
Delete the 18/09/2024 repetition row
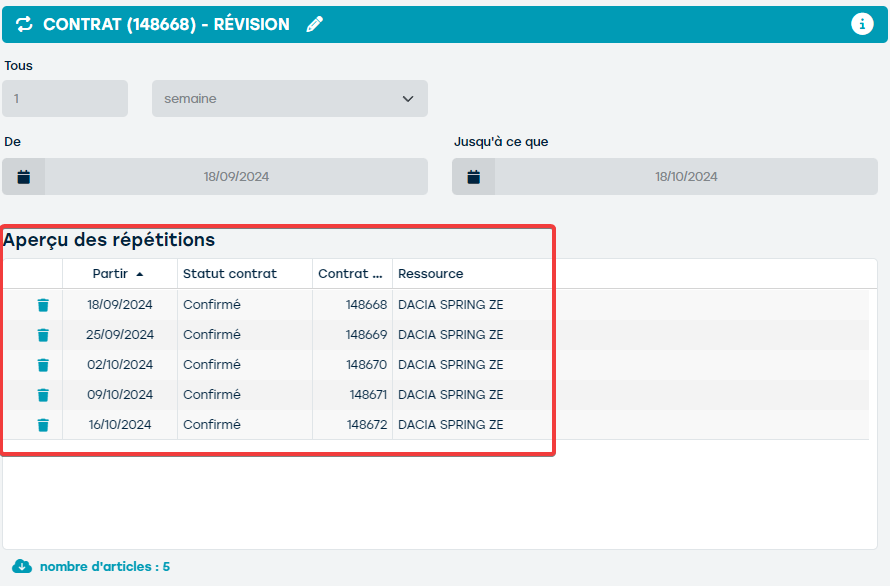pos(43,305)
